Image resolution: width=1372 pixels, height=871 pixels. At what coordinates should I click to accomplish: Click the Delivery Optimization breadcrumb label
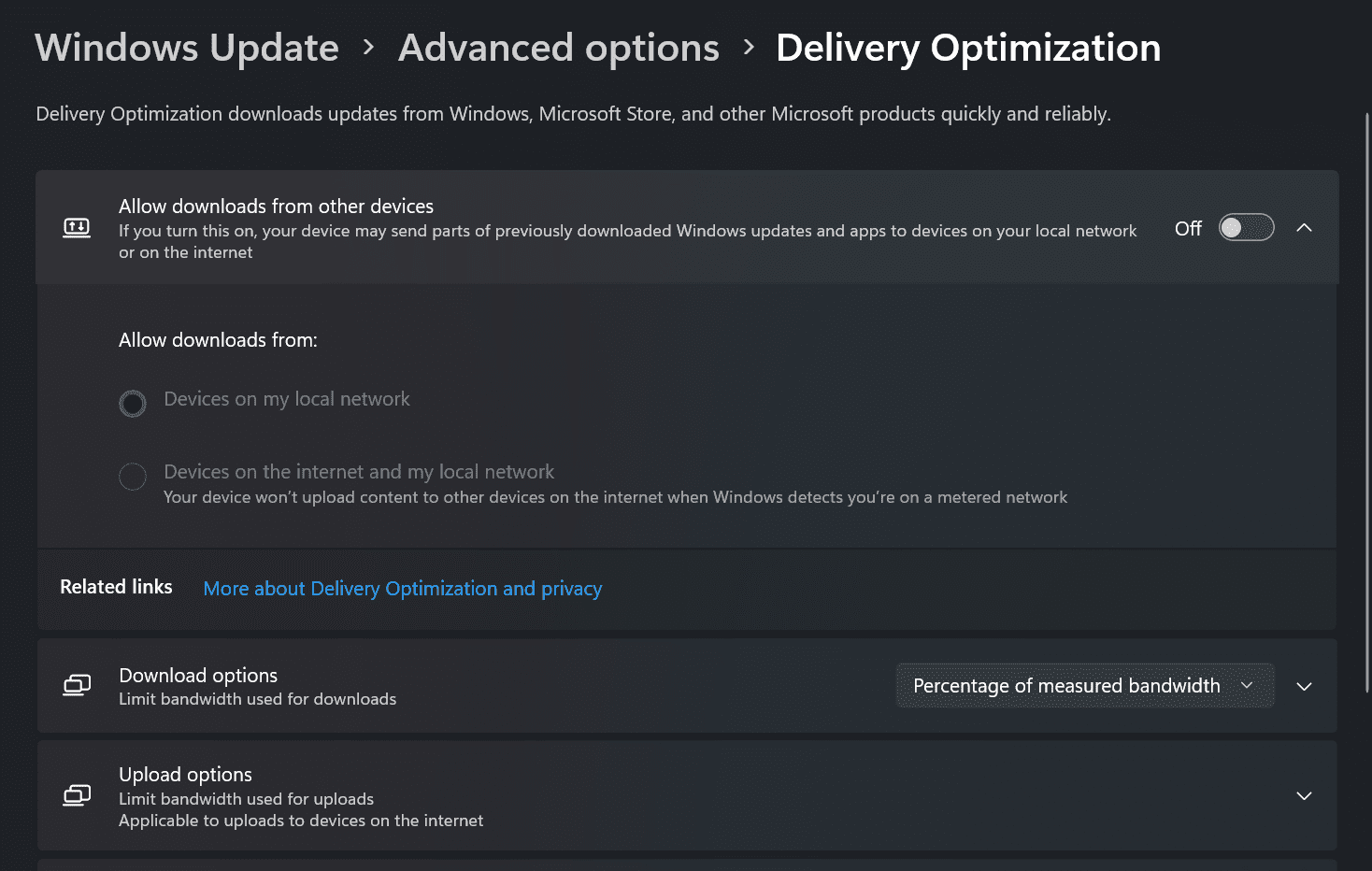point(967,47)
